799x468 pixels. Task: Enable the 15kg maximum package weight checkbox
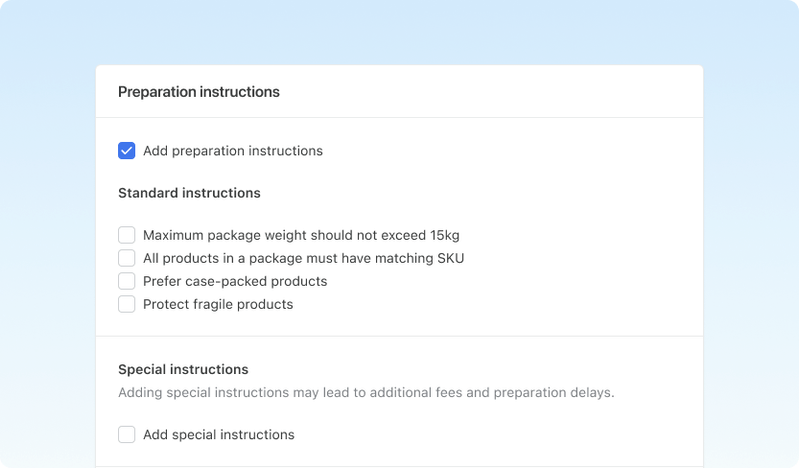point(127,235)
